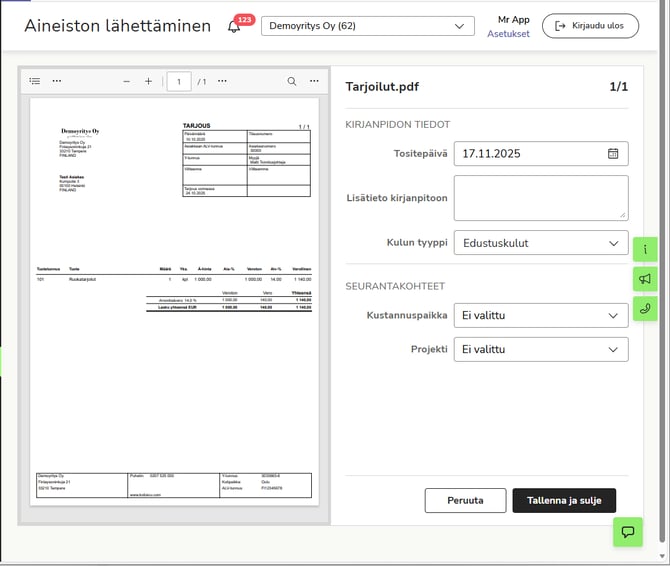This screenshot has height=566, width=670.
Task: Toggle the PDF sidebar list icon
Action: 35,81
